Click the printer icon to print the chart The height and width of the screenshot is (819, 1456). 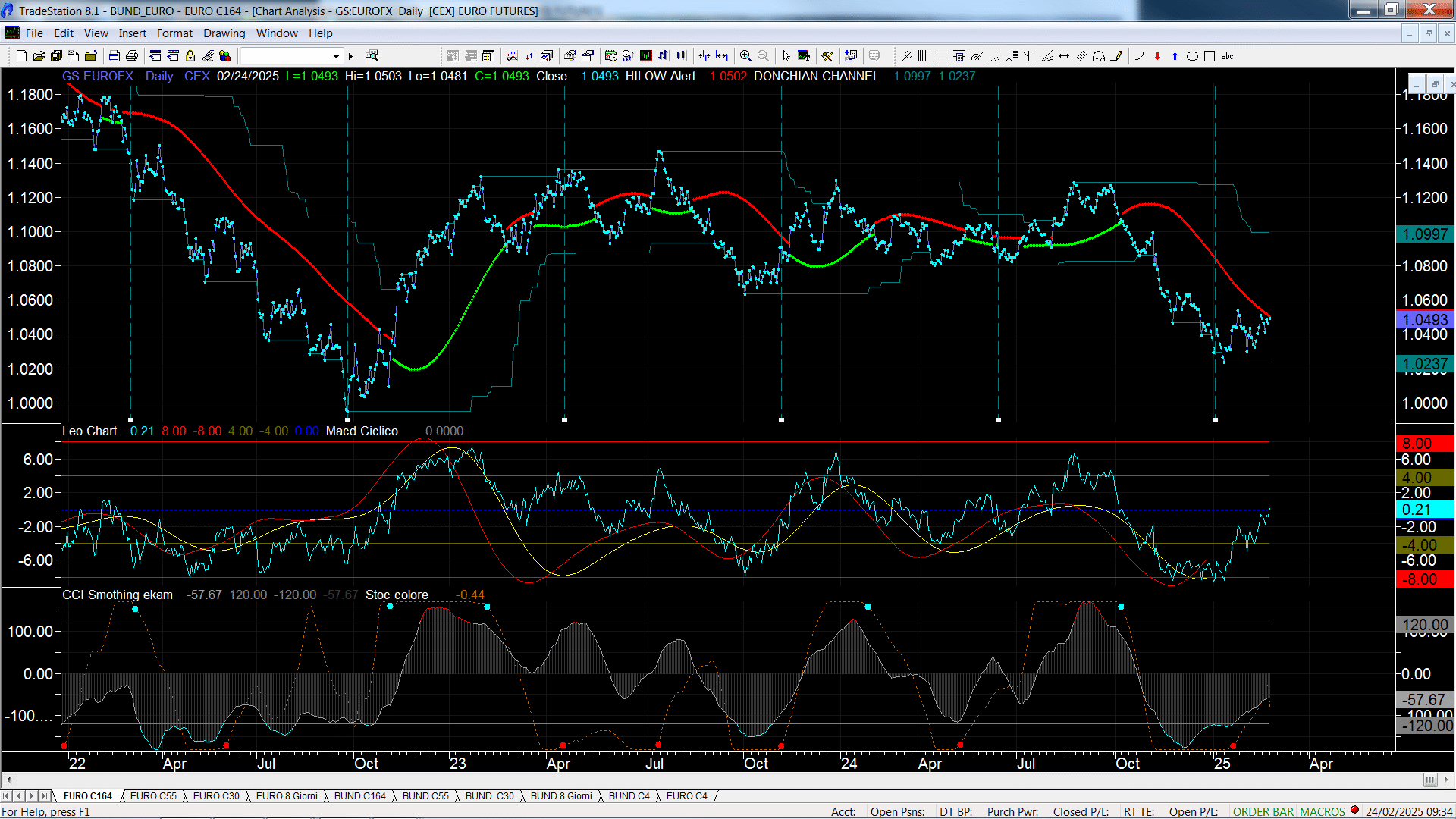coord(132,56)
